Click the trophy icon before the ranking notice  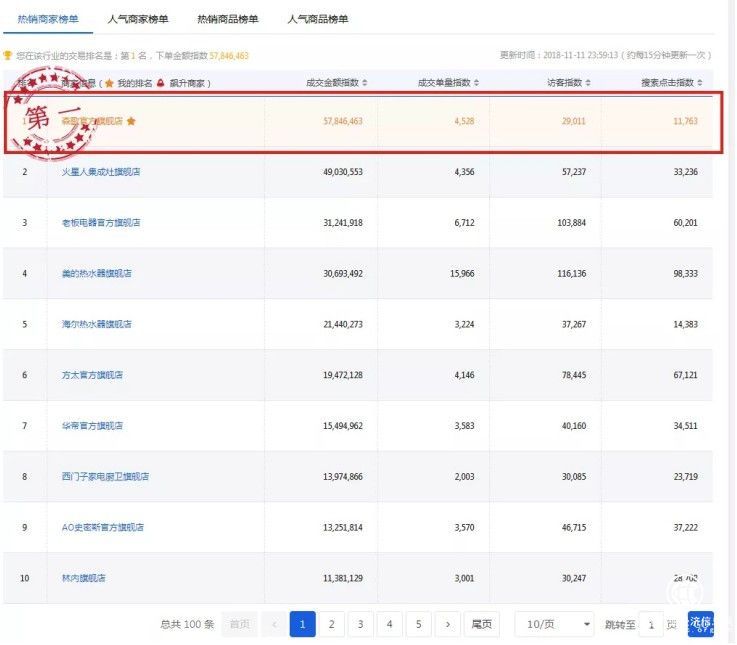pyautogui.click(x=8, y=56)
